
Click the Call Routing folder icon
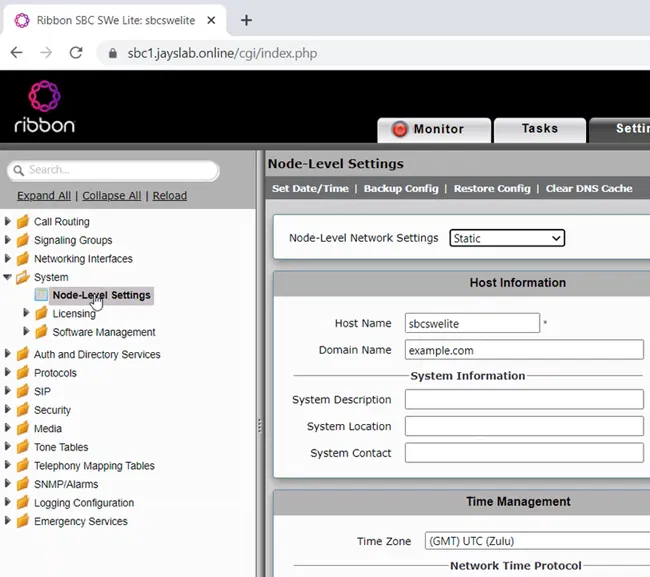click(23, 222)
